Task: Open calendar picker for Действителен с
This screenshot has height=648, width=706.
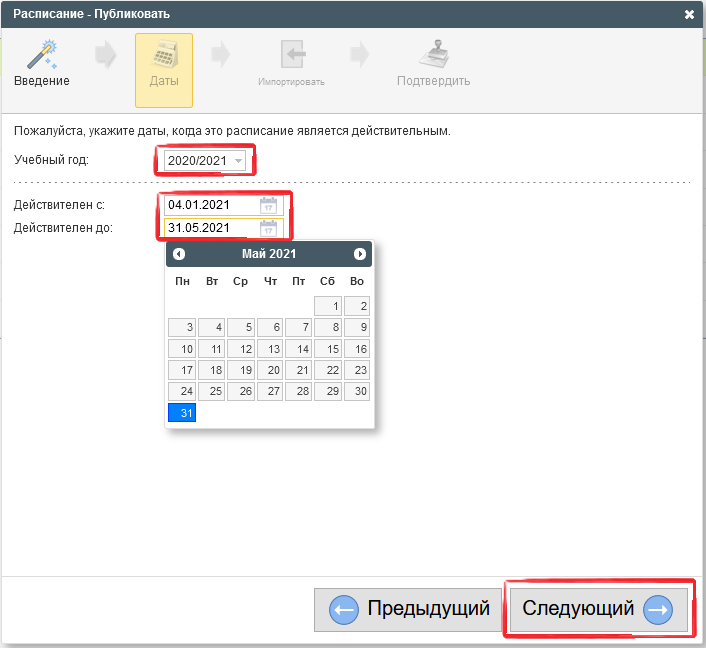Action: pyautogui.click(x=268, y=205)
